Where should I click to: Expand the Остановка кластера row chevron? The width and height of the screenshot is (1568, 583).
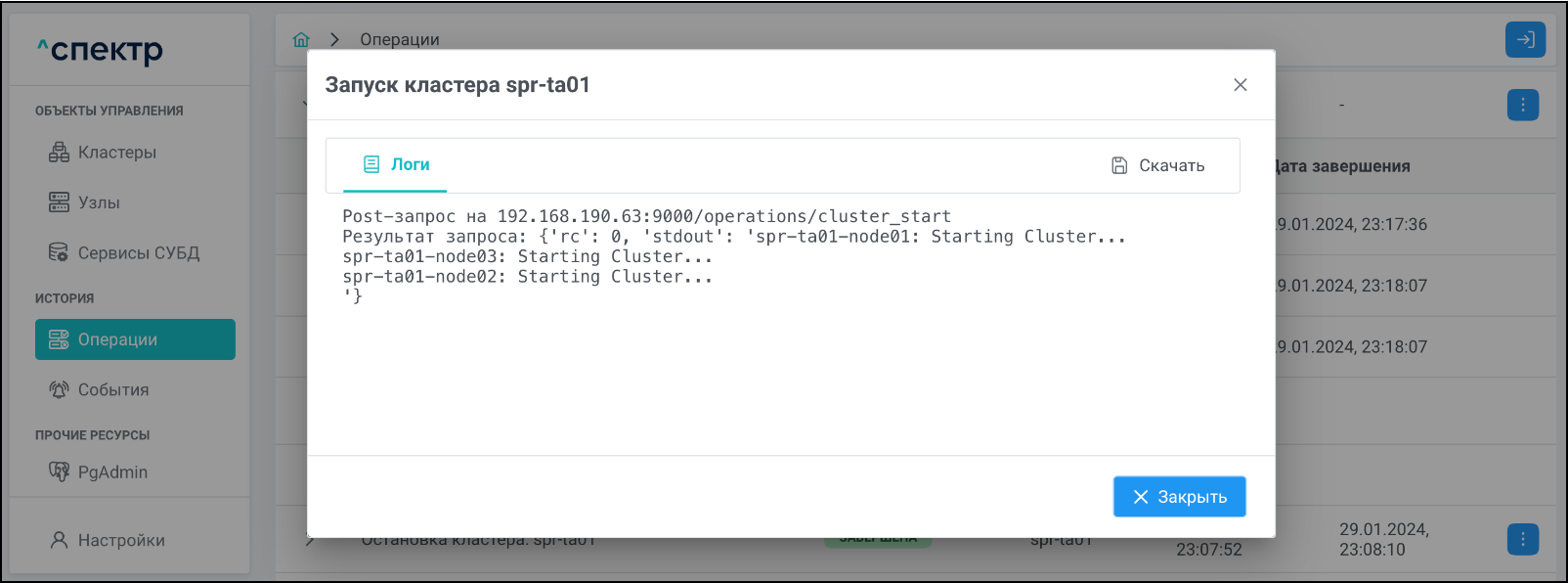[x=310, y=540]
